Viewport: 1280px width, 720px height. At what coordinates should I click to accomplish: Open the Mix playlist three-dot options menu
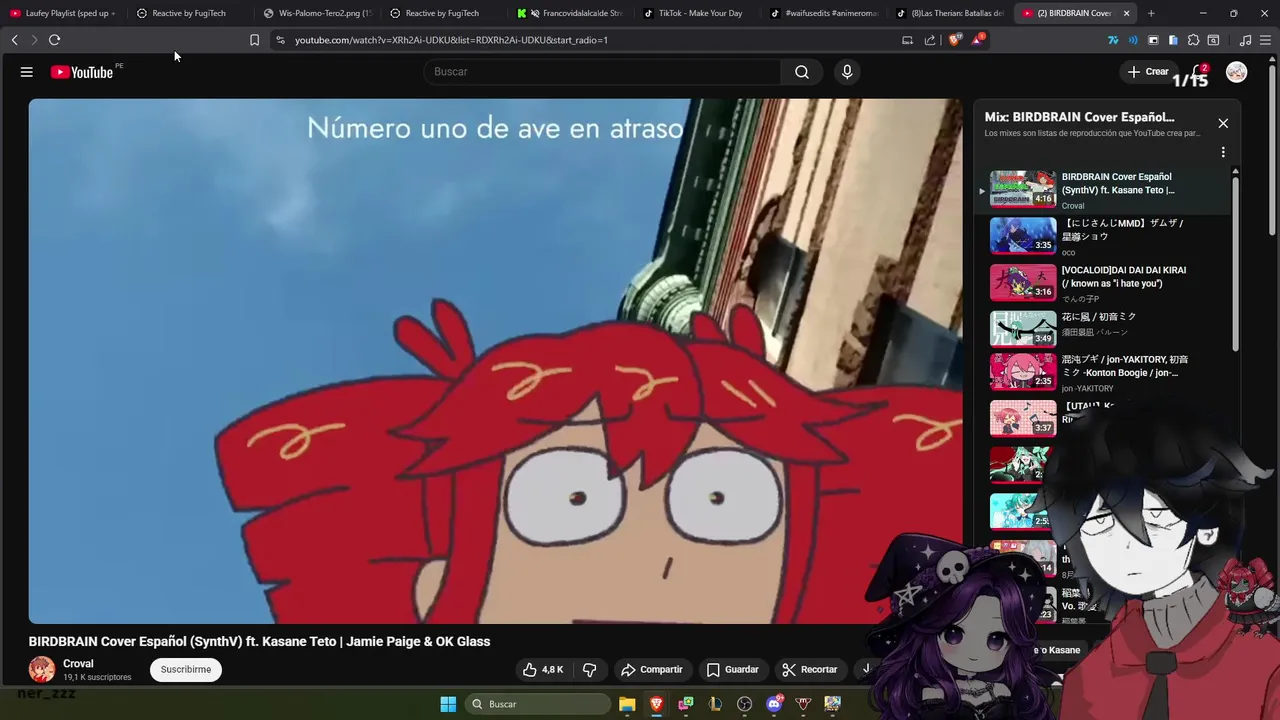click(x=1223, y=153)
